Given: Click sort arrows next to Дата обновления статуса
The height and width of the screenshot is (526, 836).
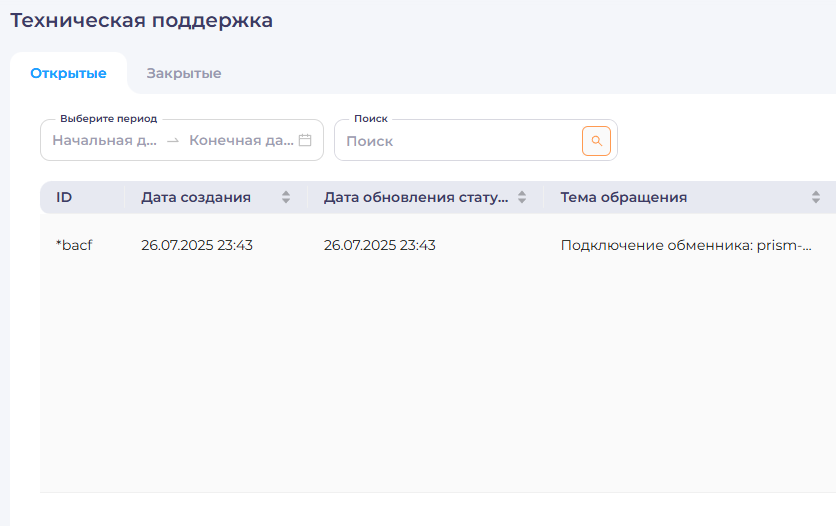Looking at the screenshot, I should 521,197.
